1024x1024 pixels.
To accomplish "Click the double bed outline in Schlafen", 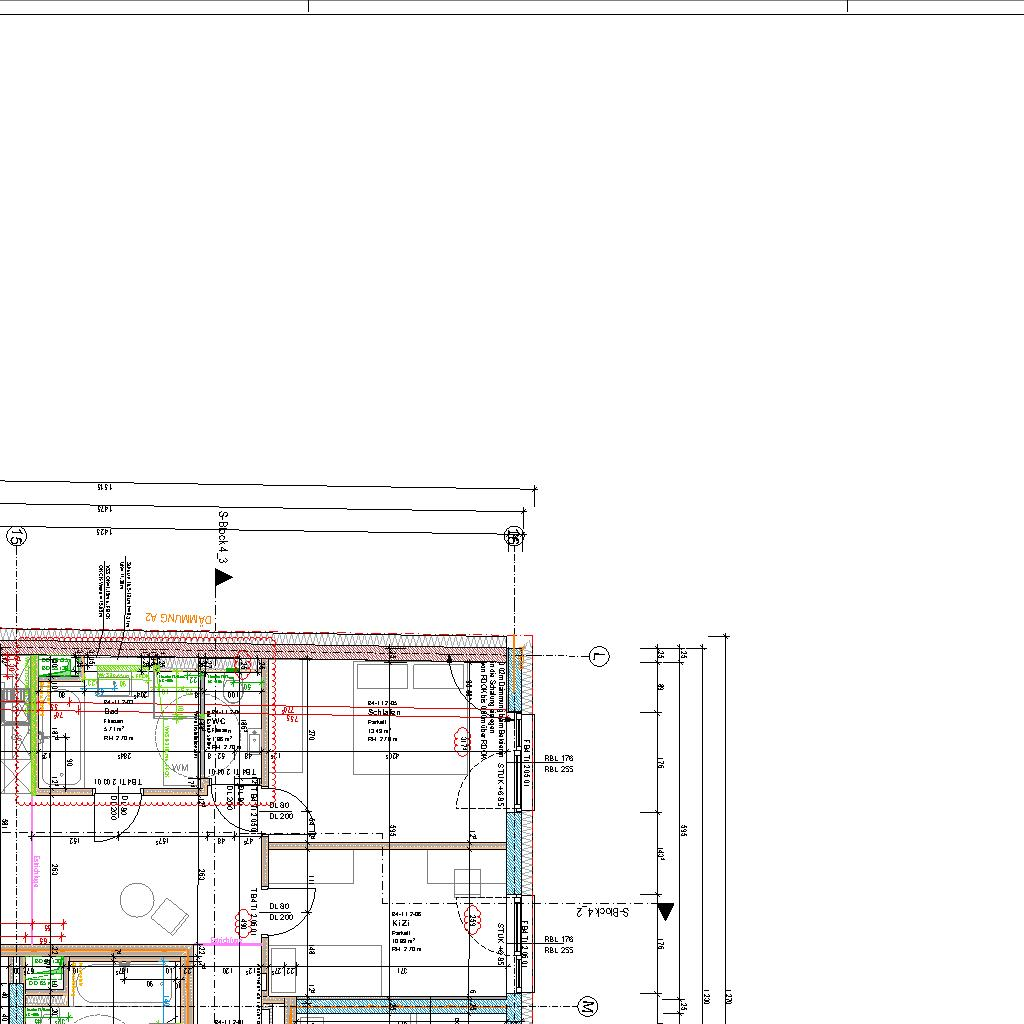I will coord(412,718).
